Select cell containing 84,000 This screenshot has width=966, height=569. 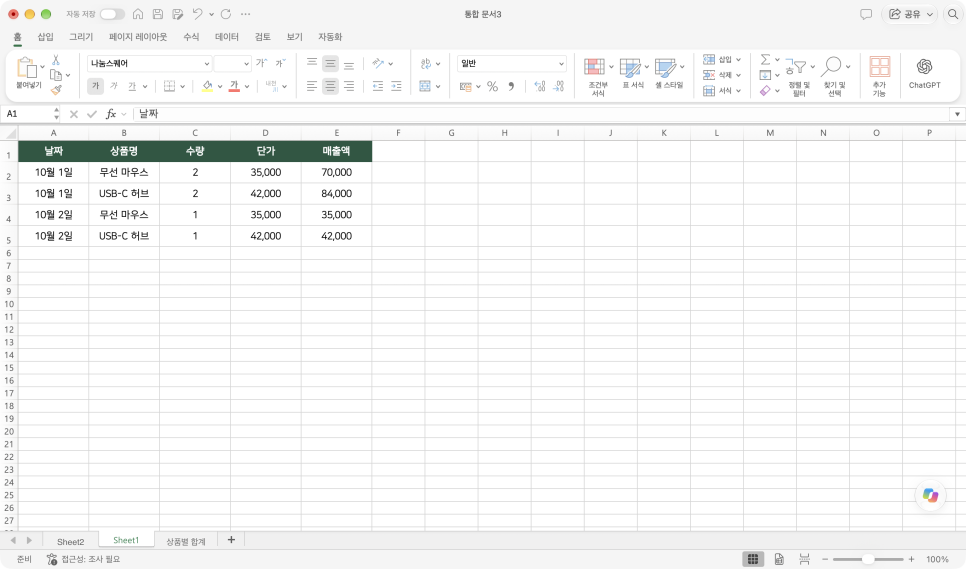coord(336,193)
